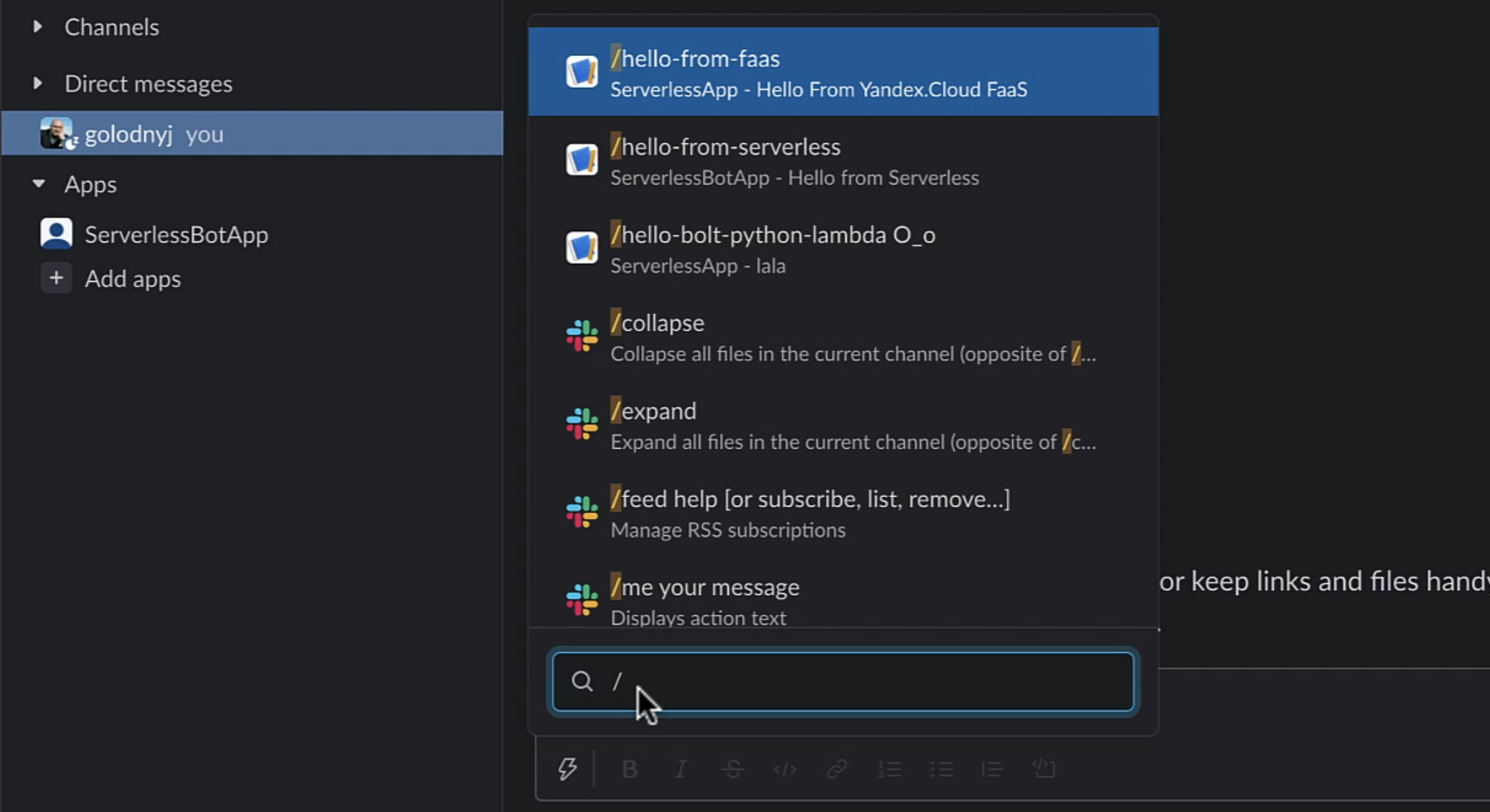The width and height of the screenshot is (1490, 812).
Task: Click the lightning bolt shortcuts icon
Action: 568,769
